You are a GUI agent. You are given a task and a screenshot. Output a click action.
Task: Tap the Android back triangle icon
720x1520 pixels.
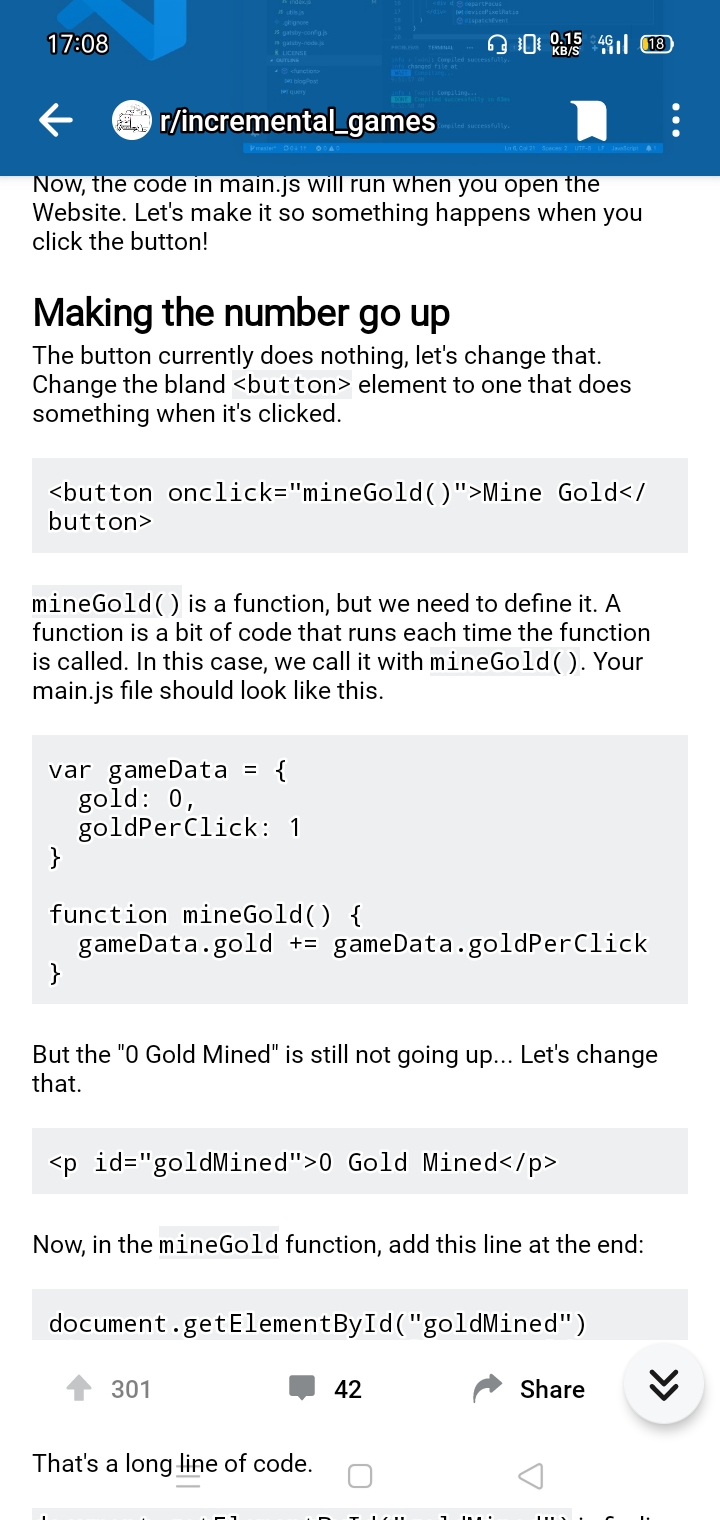click(531, 1475)
